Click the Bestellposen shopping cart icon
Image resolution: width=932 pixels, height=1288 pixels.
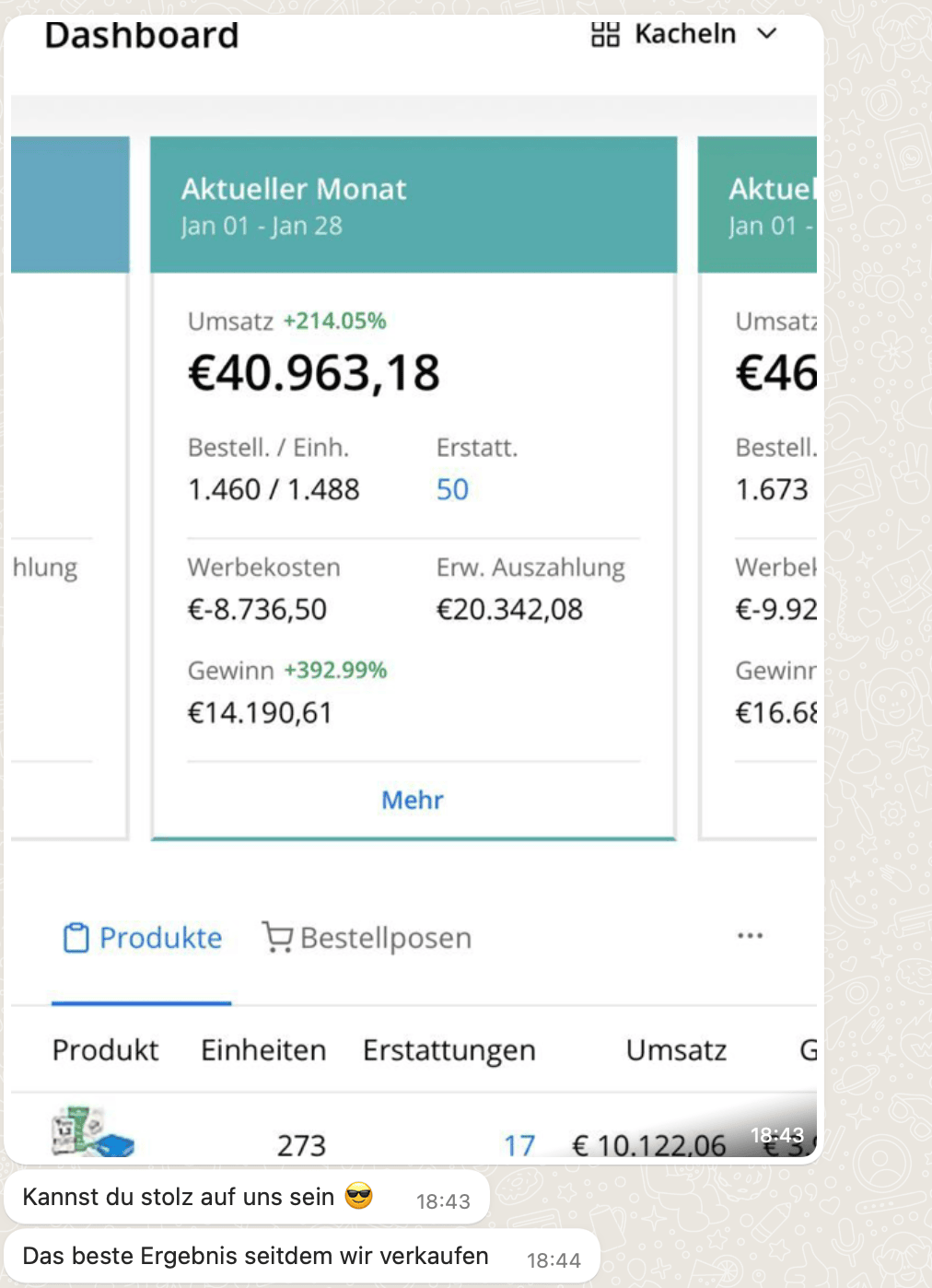[276, 937]
